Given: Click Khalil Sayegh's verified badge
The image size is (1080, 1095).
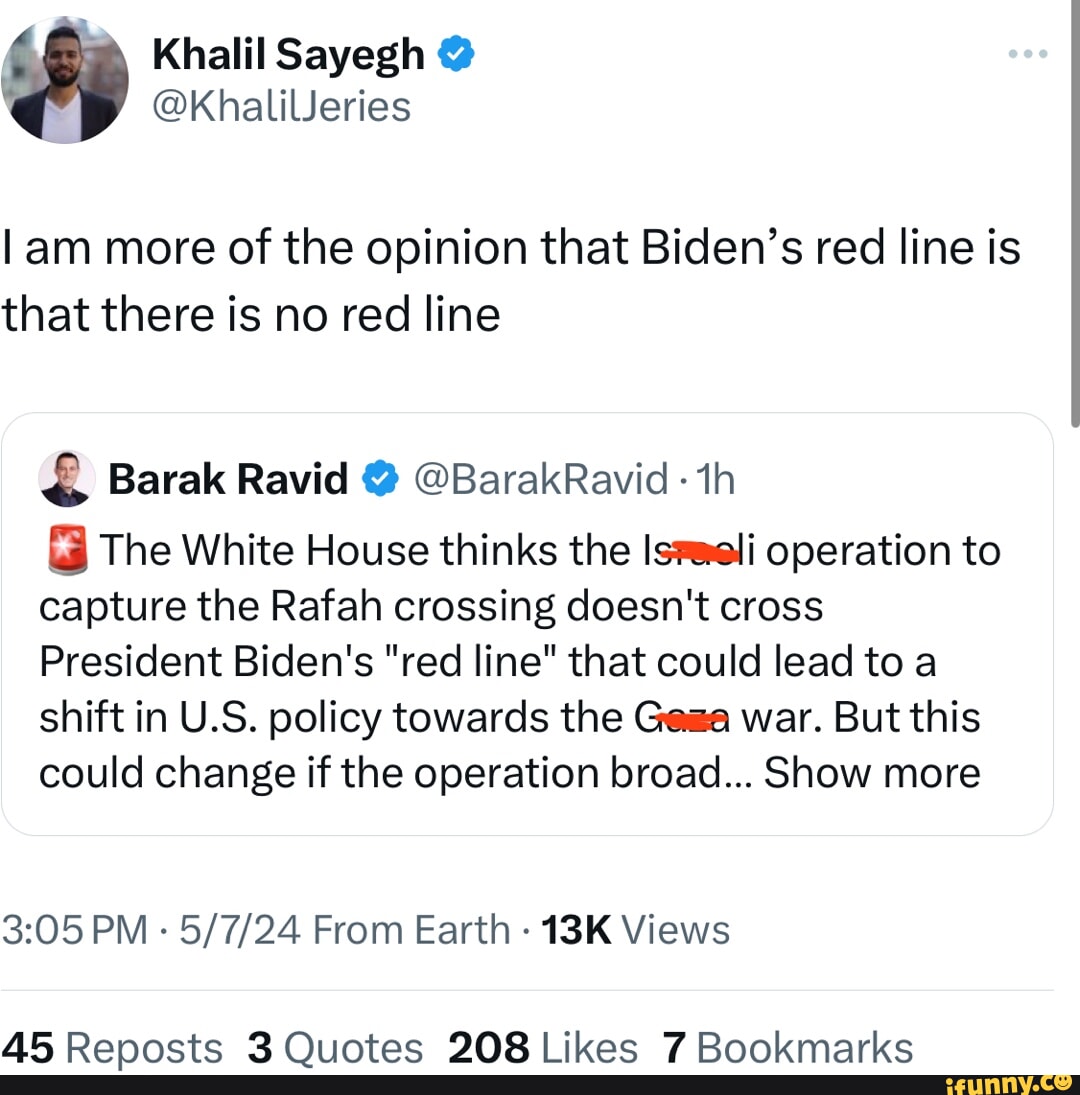Looking at the screenshot, I should point(455,53).
